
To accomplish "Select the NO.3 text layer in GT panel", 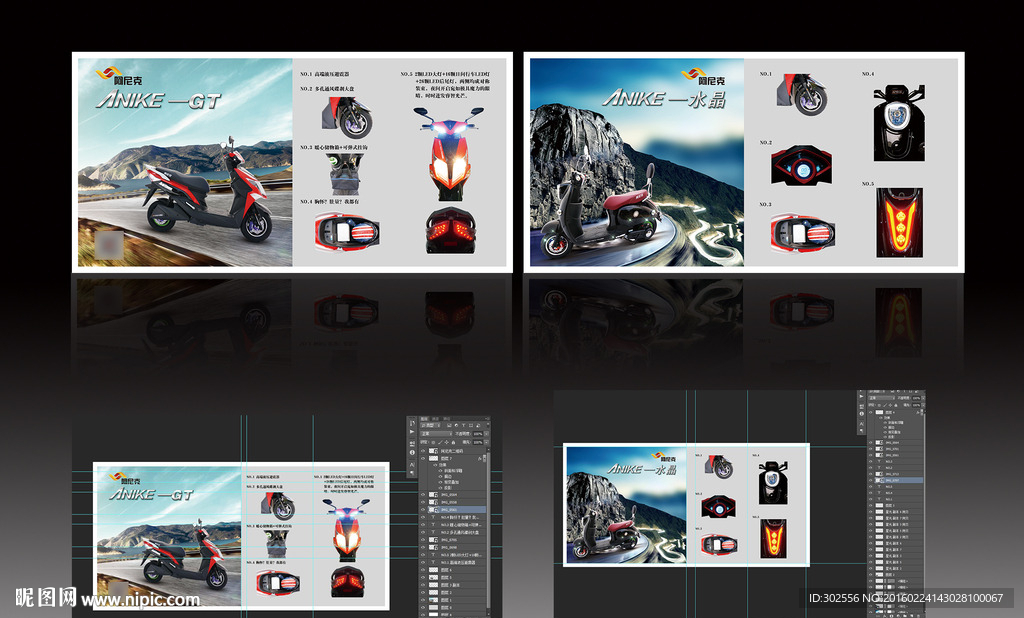I will click(452, 525).
